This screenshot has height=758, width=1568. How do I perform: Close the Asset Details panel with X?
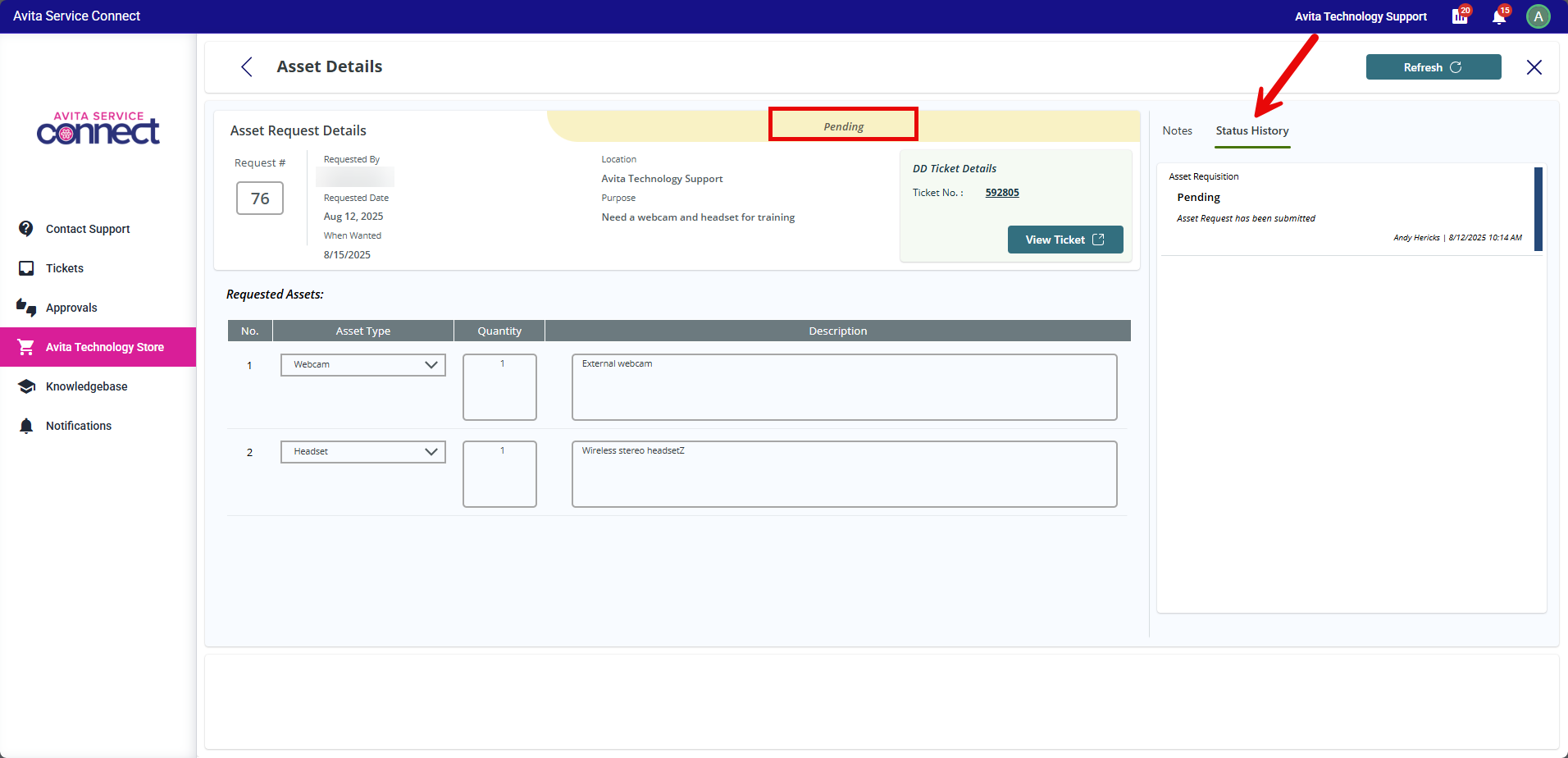(1534, 67)
